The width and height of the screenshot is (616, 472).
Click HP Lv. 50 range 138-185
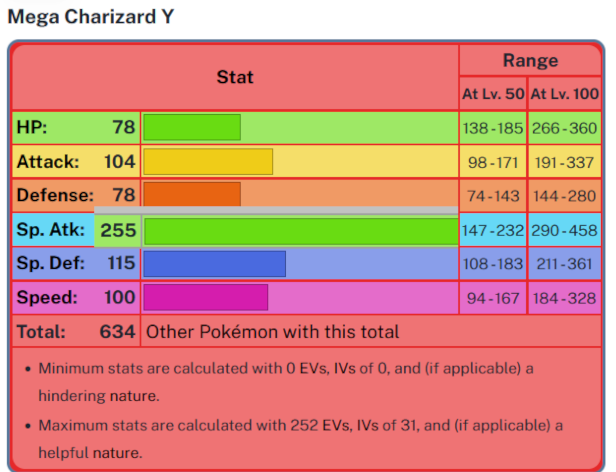point(493,128)
